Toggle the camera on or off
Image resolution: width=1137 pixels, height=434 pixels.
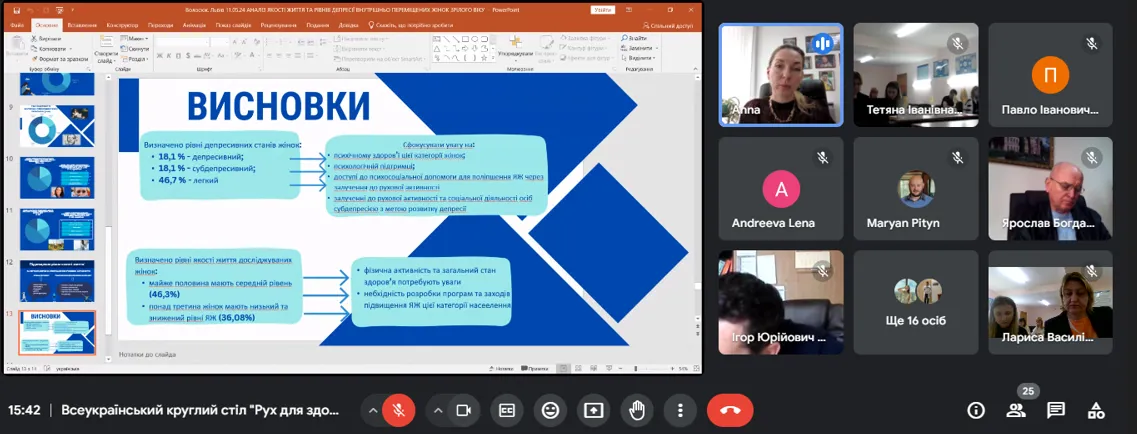point(463,410)
